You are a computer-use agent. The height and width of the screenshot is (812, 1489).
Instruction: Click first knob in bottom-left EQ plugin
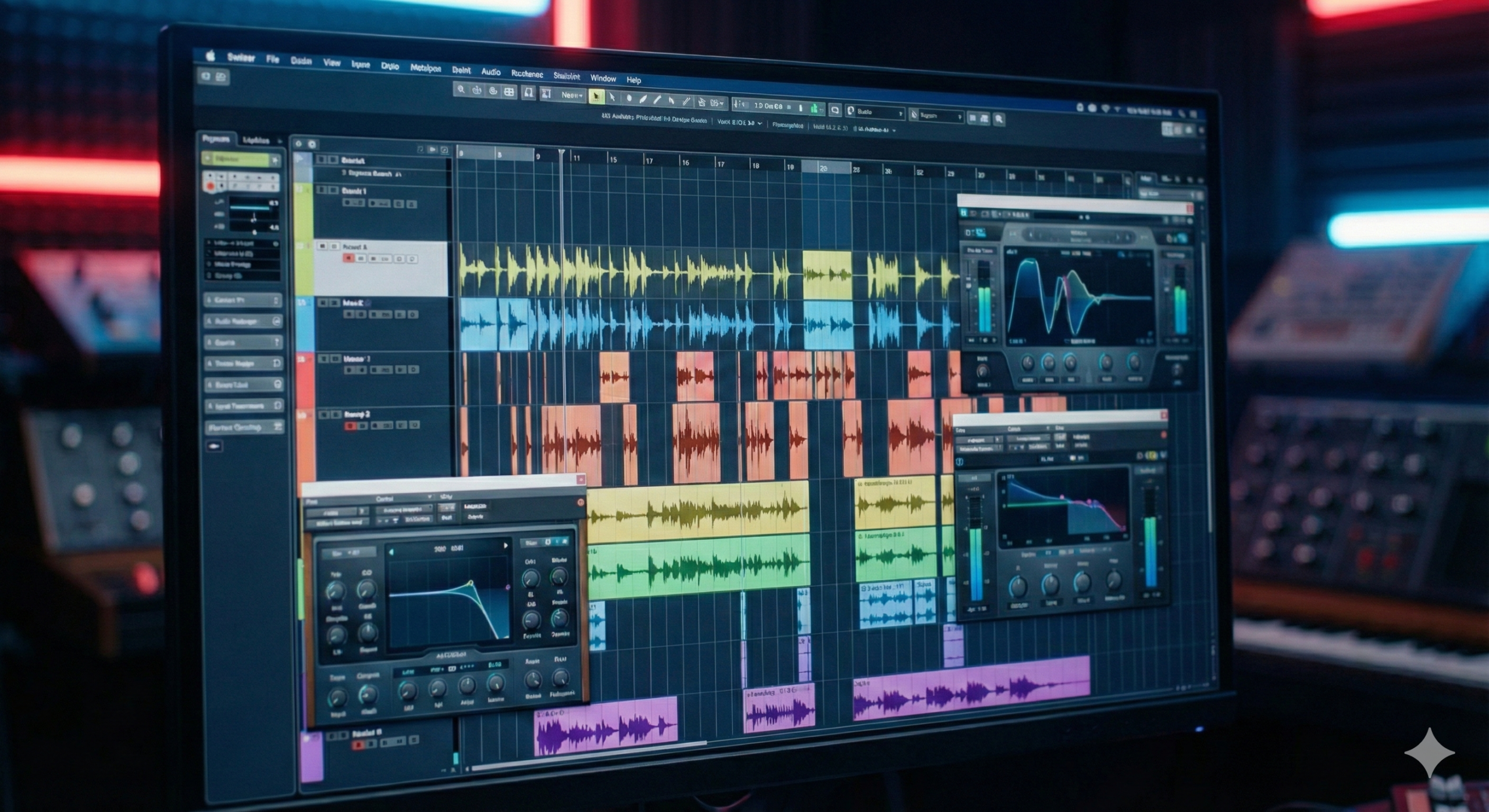pos(335,592)
